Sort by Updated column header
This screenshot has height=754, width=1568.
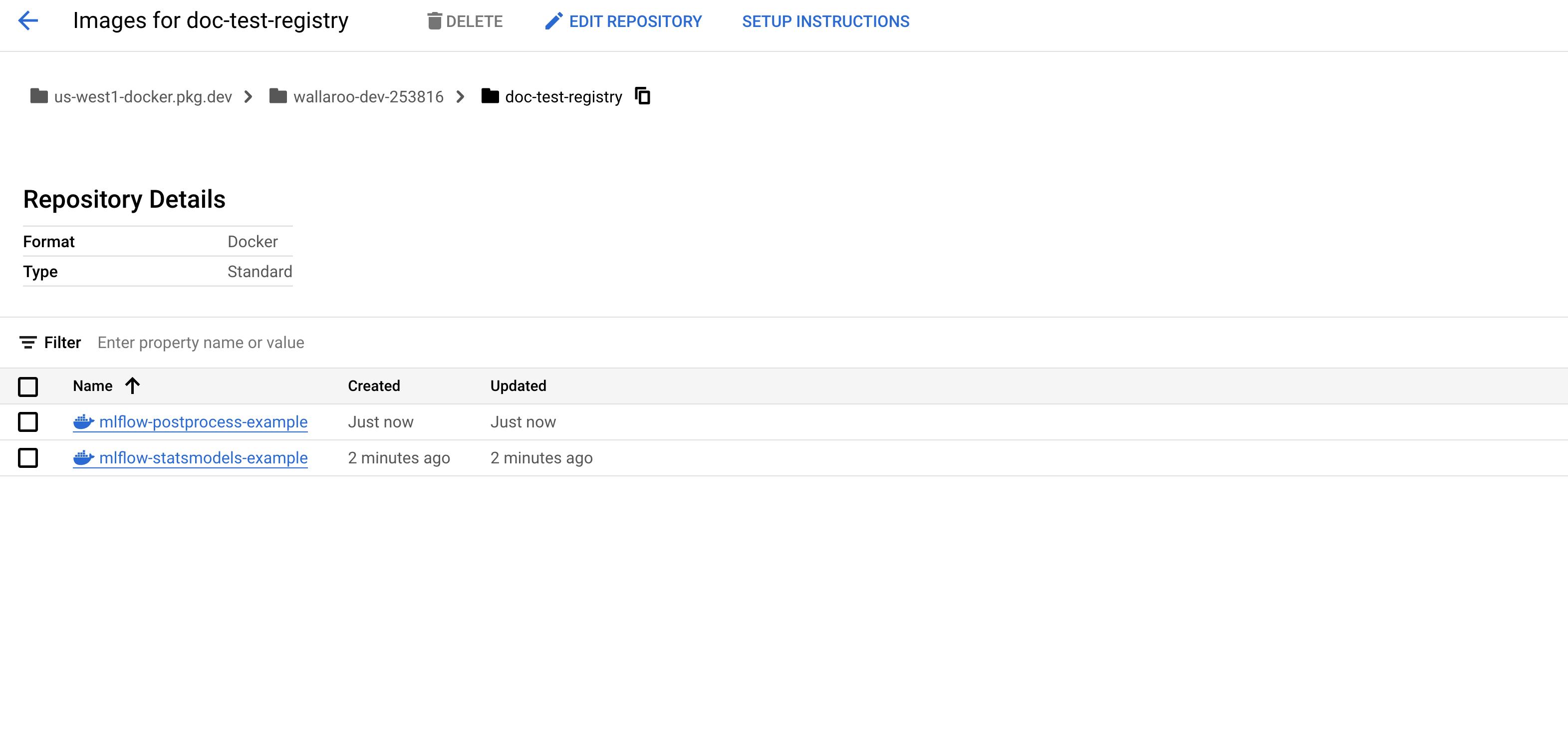tap(518, 385)
